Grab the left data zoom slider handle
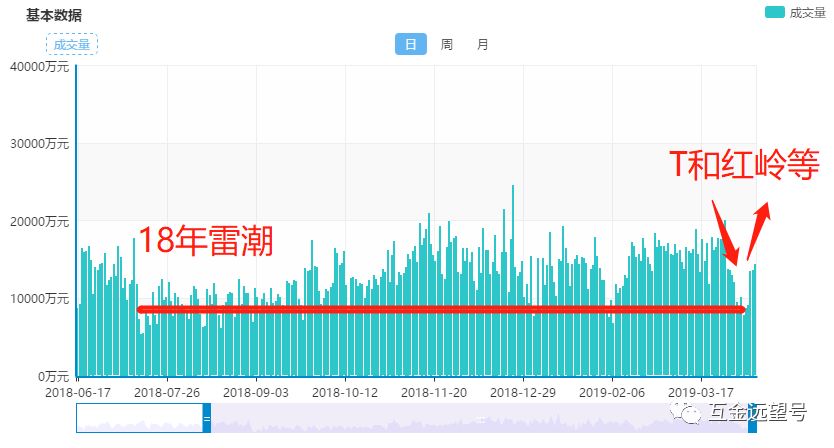Image resolution: width=834 pixels, height=448 pixels. pyautogui.click(x=207, y=418)
